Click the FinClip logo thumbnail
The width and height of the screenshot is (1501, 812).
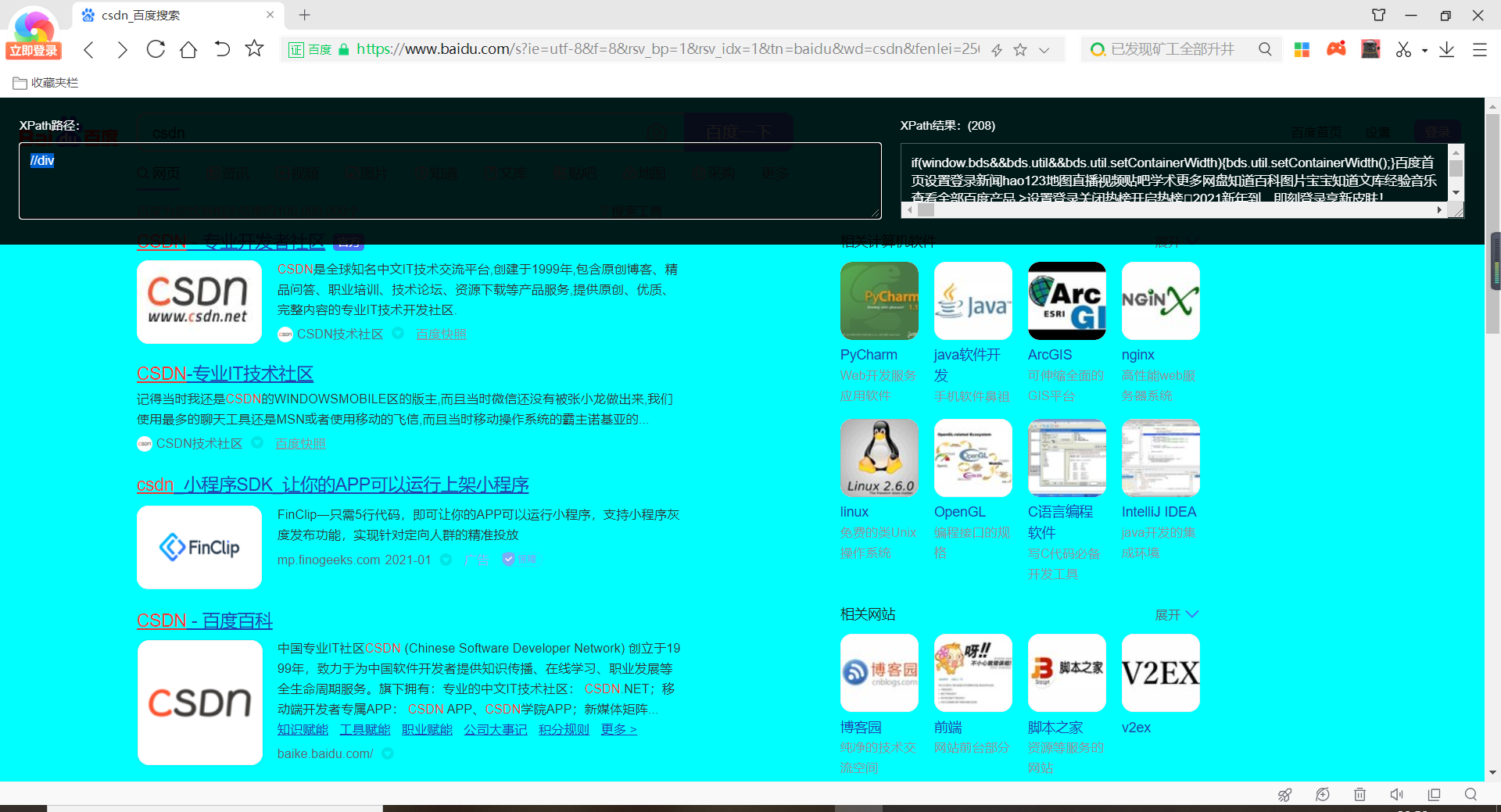pos(199,548)
